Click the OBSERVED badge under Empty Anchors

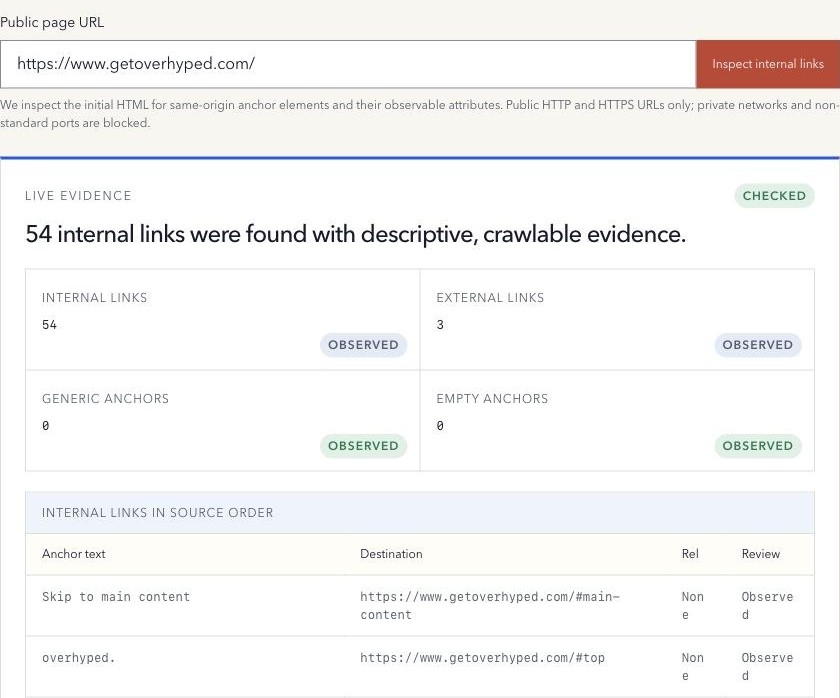pyautogui.click(x=758, y=446)
